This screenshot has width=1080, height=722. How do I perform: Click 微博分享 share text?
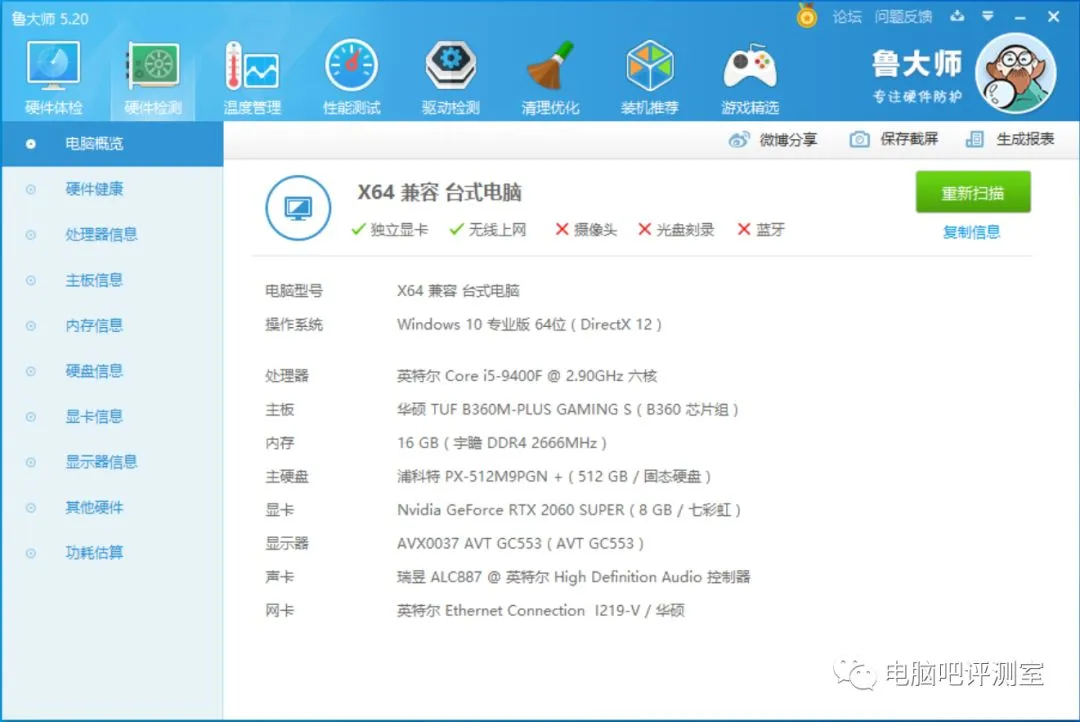[788, 140]
